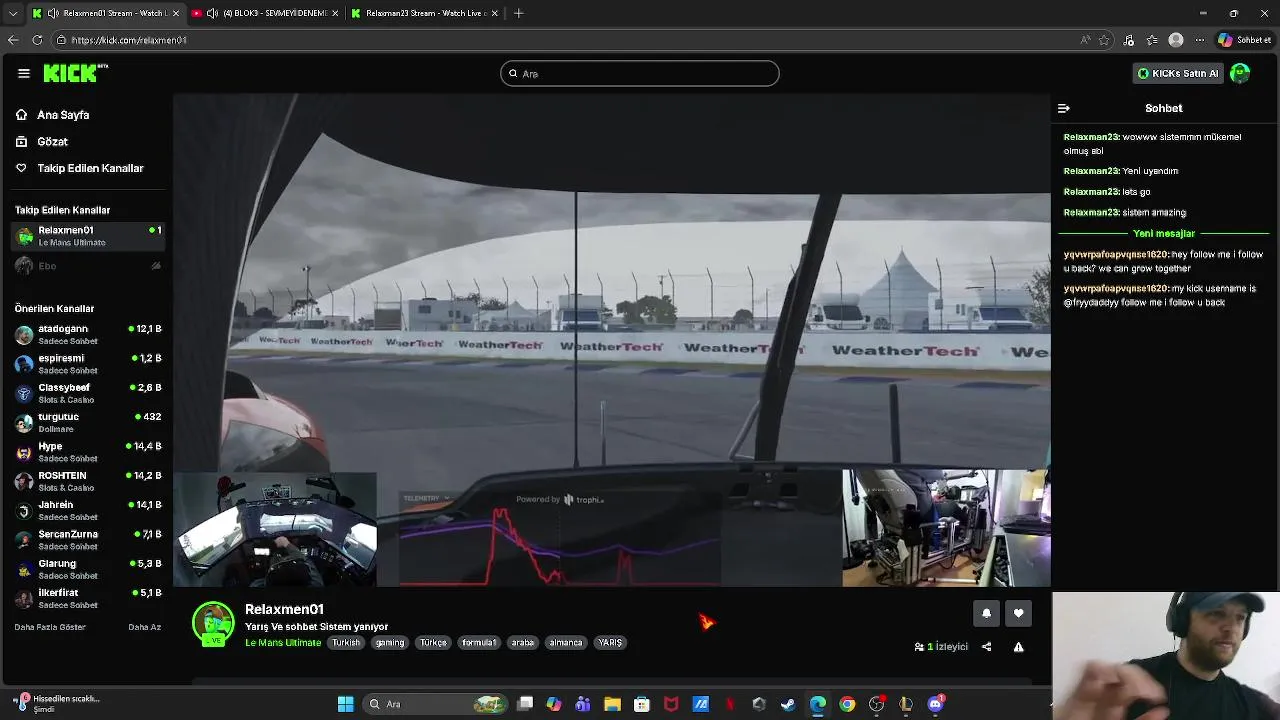
Task: Open McAfee from the taskbar
Action: click(671, 704)
